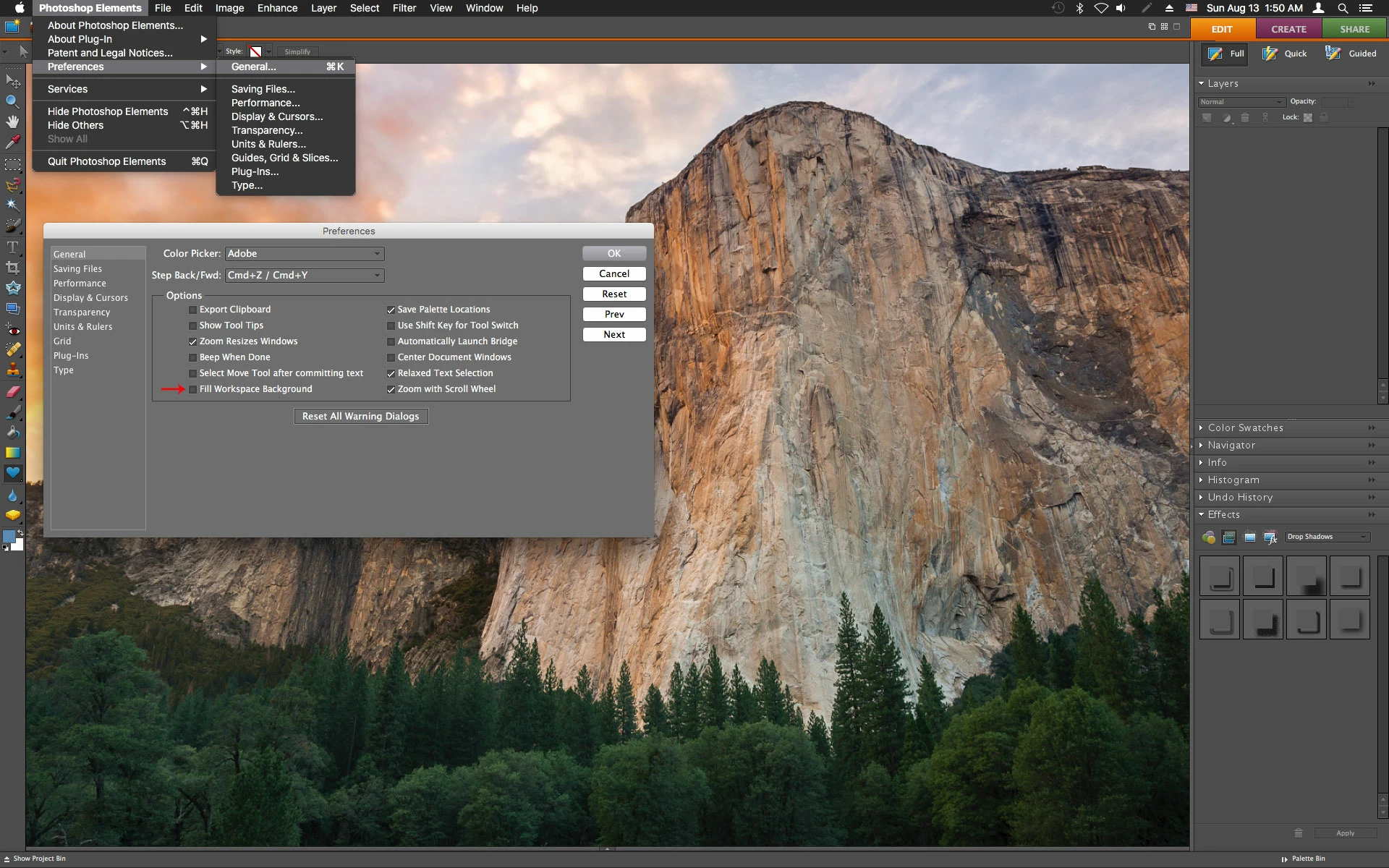Toggle Save Palette Locations checkbox
This screenshot has height=868, width=1389.
pos(391,310)
